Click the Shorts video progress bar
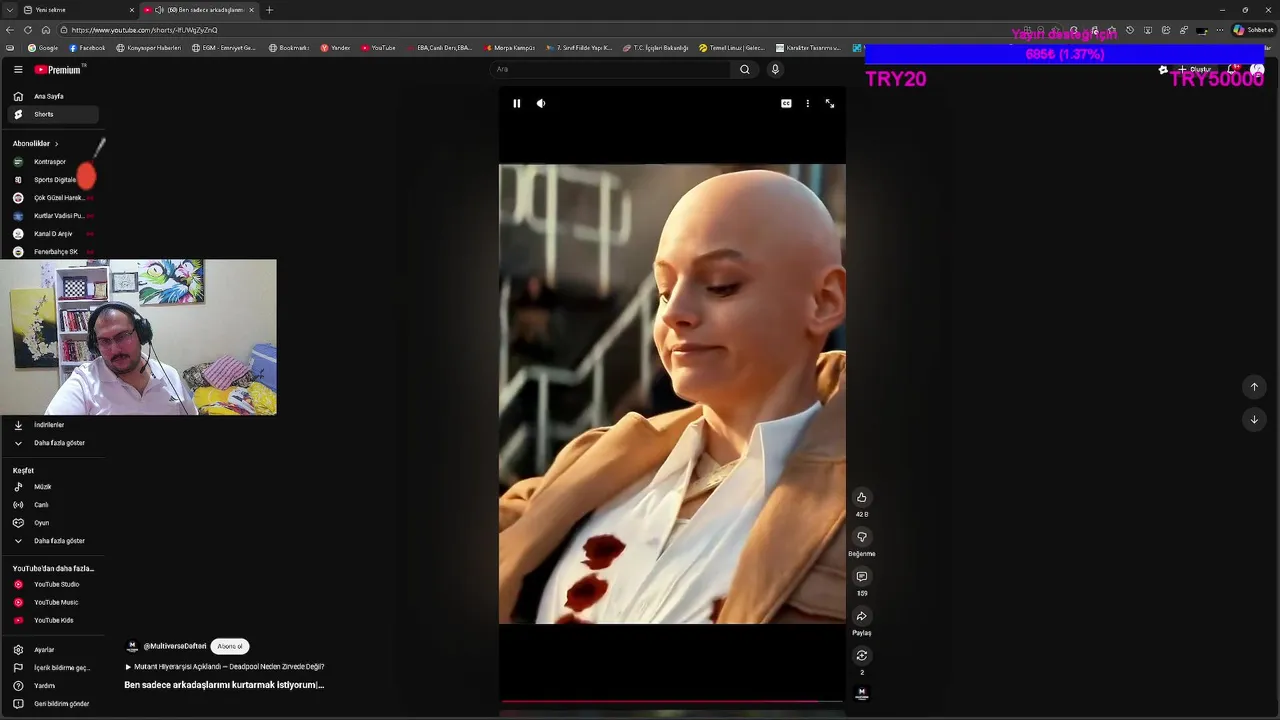The image size is (1280, 720). coord(672,701)
